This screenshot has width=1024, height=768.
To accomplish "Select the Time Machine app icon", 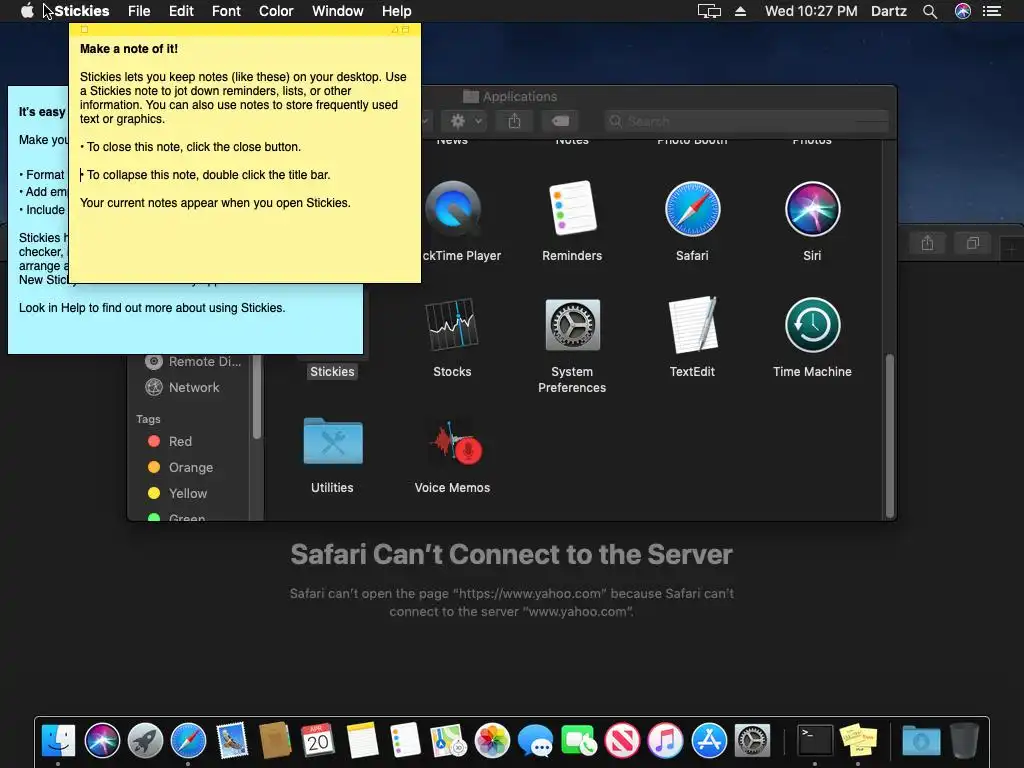I will tap(812, 325).
